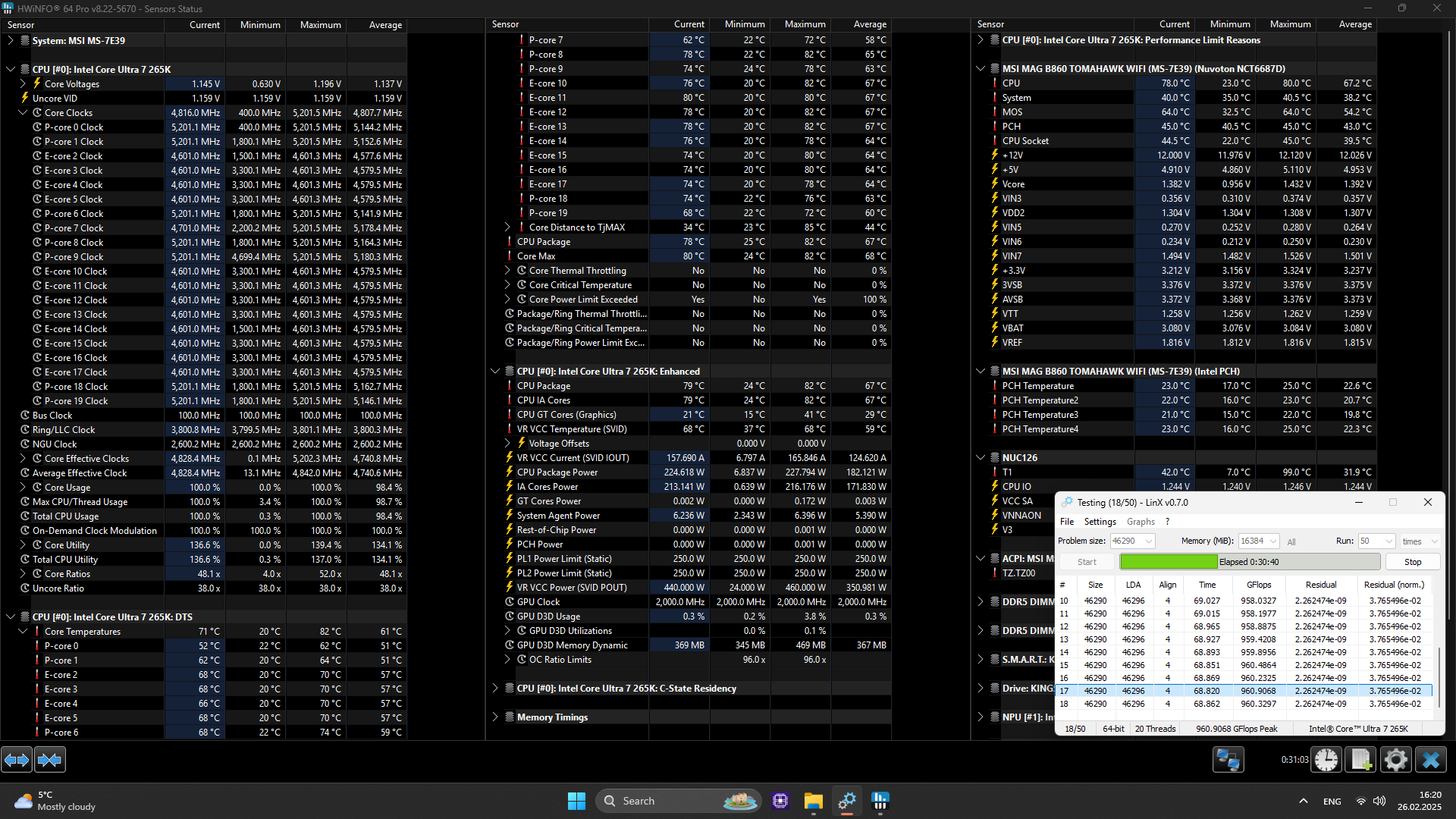1456x819 pixels.
Task: Click the green elapsed progress bar
Action: [1169, 562]
